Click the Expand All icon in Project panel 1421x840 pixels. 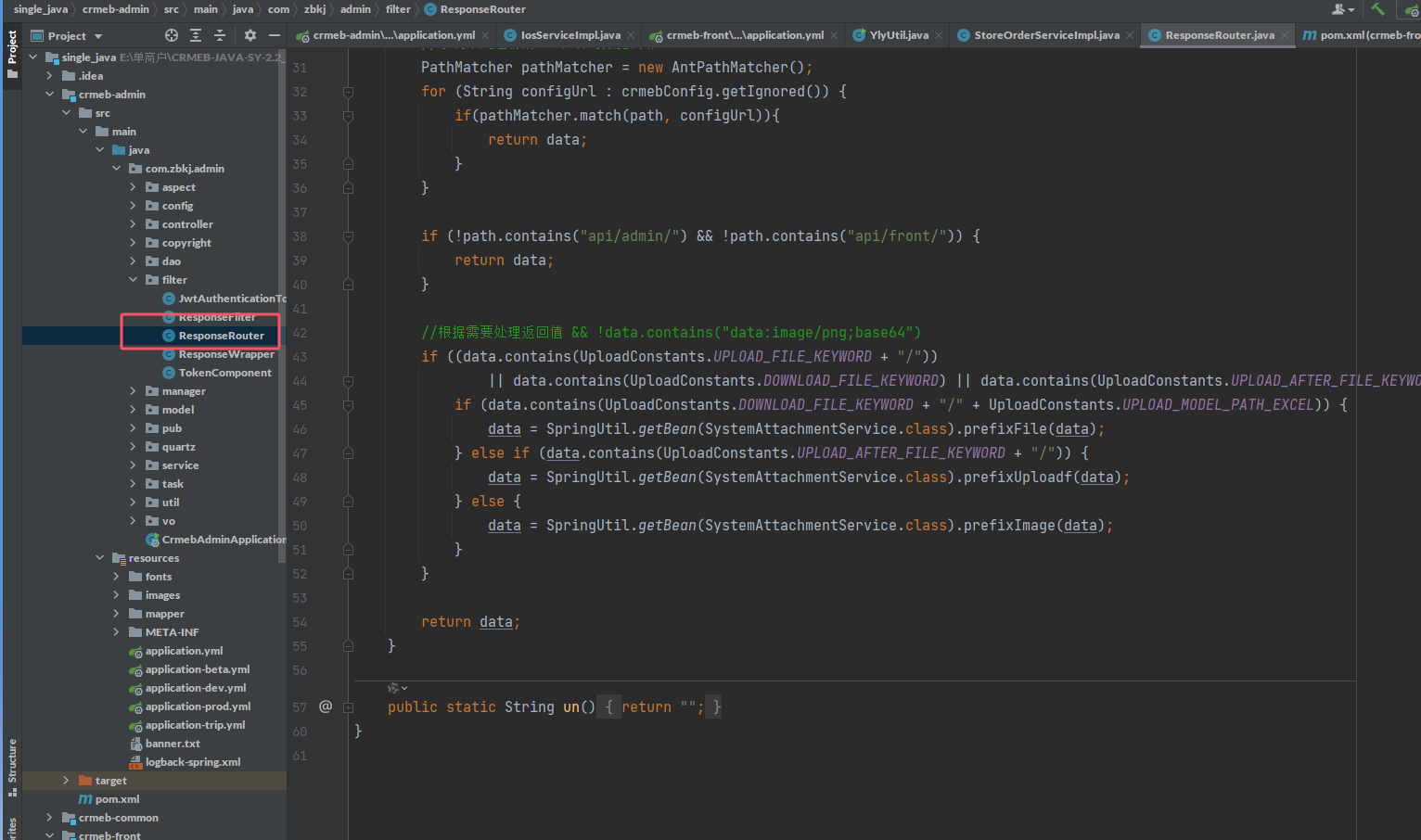(196, 35)
